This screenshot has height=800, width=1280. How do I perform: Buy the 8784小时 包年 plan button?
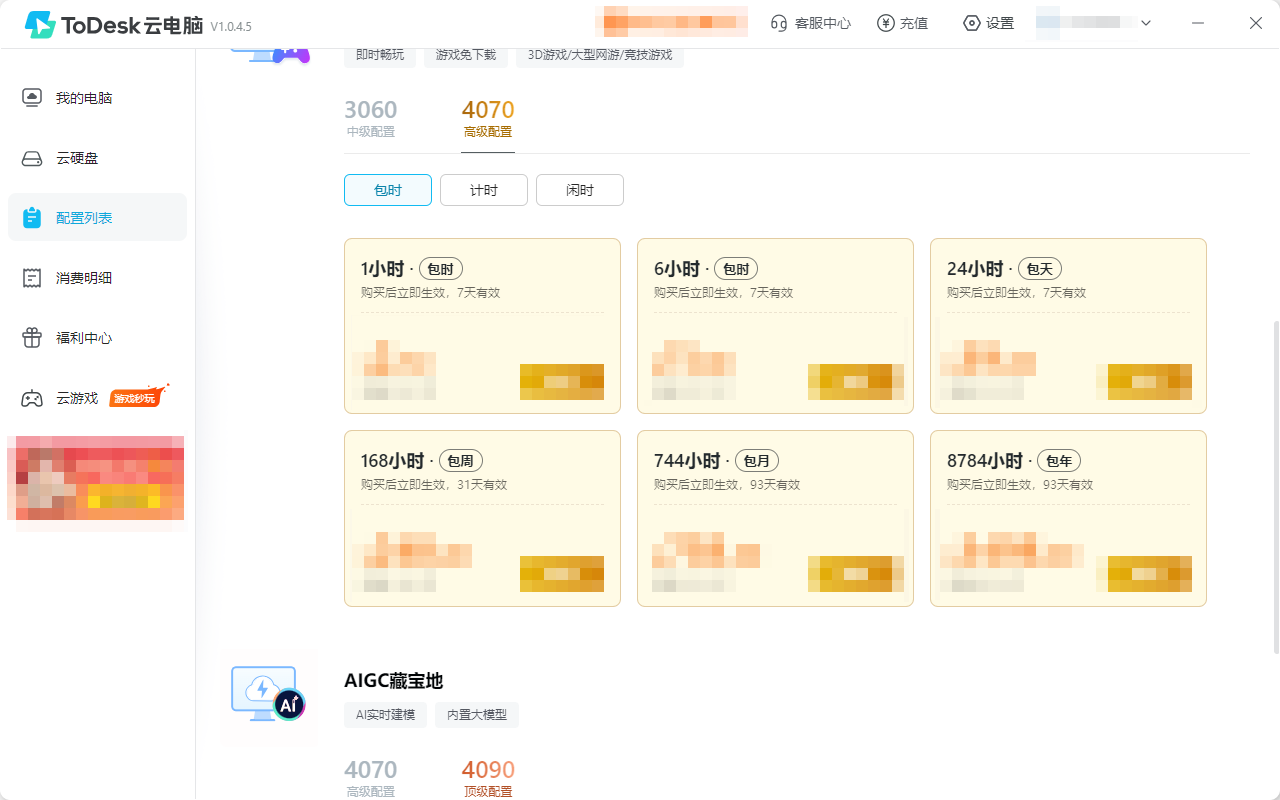click(x=1150, y=574)
